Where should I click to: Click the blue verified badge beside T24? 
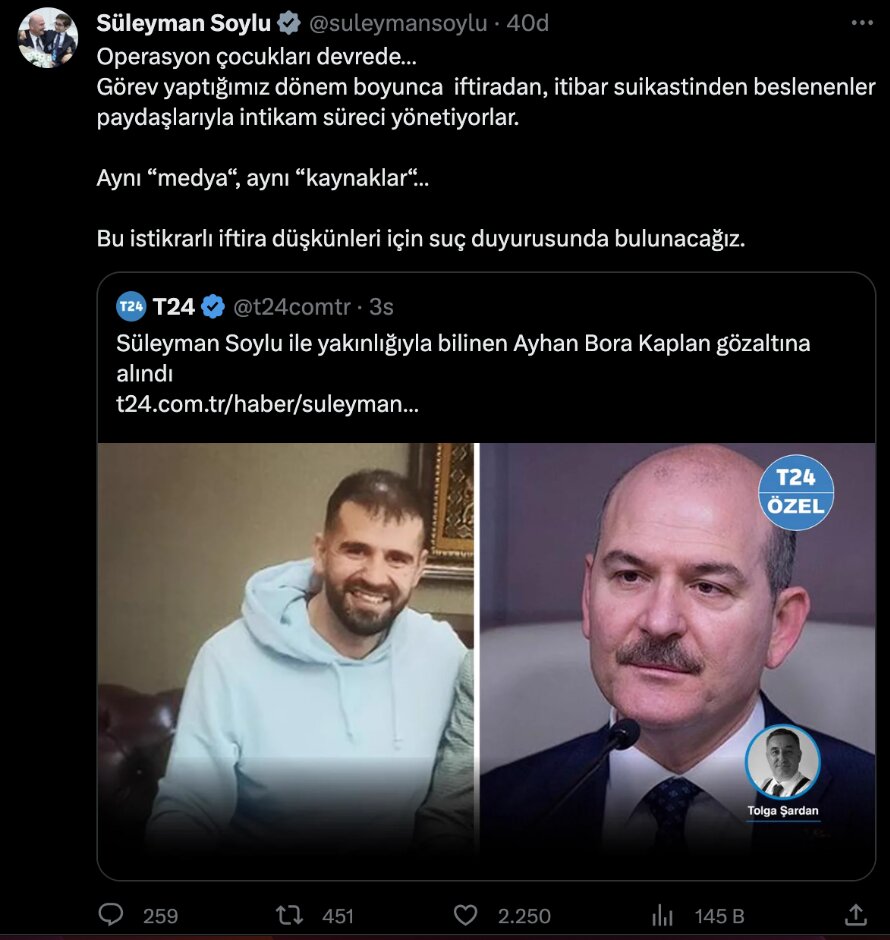point(213,305)
